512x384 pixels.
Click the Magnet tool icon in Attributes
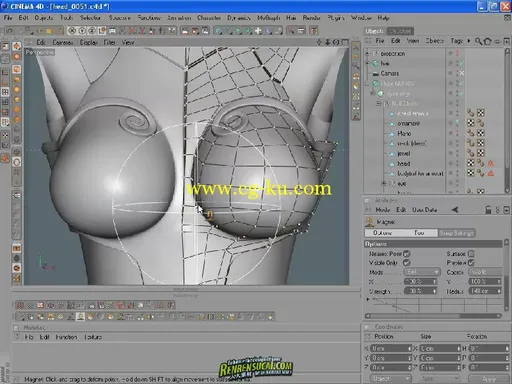(x=369, y=222)
